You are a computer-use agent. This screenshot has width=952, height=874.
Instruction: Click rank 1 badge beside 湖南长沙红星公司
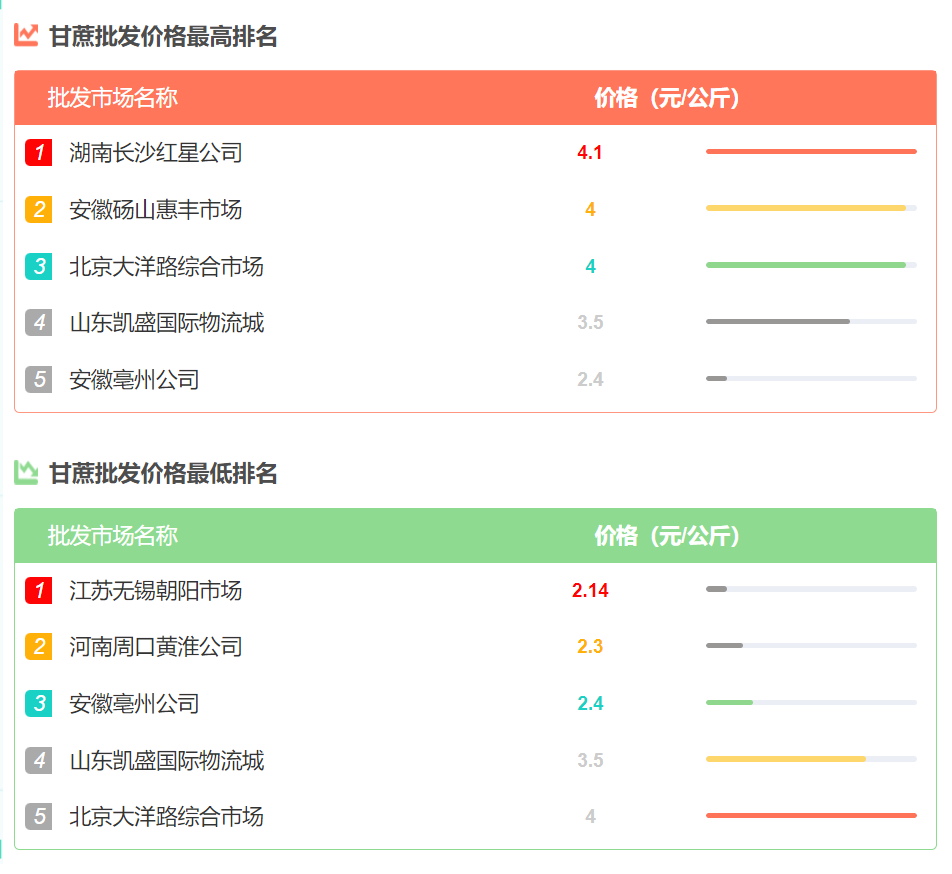click(x=38, y=152)
